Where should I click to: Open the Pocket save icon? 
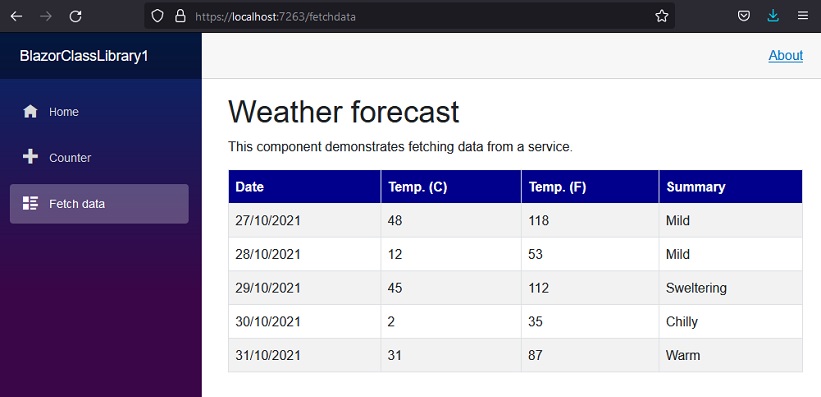tap(744, 16)
